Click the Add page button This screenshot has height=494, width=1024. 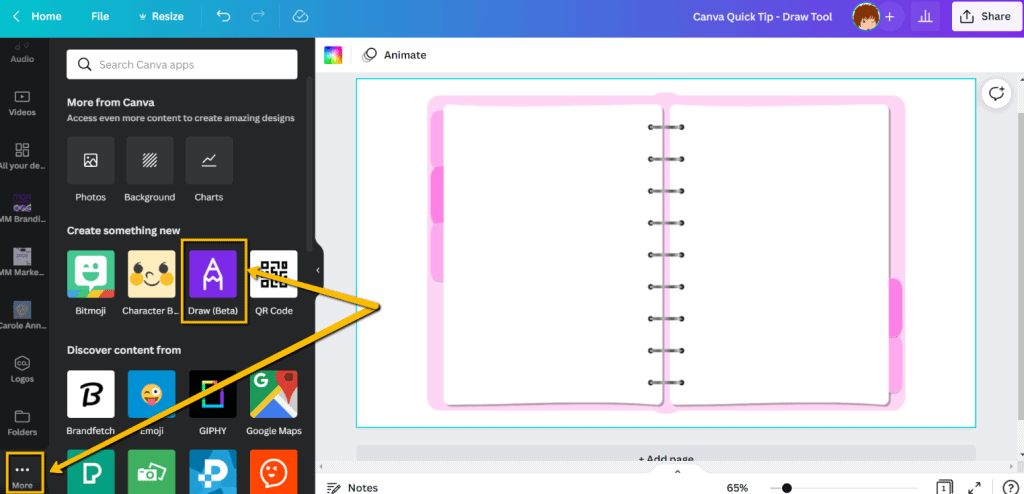[666, 453]
